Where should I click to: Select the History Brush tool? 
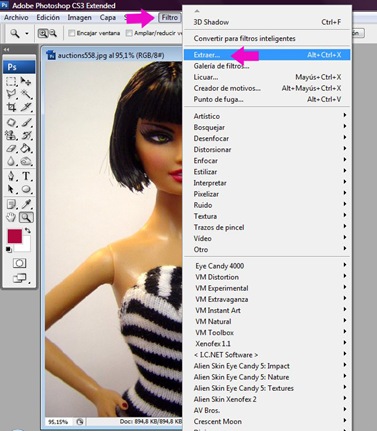pos(26,135)
